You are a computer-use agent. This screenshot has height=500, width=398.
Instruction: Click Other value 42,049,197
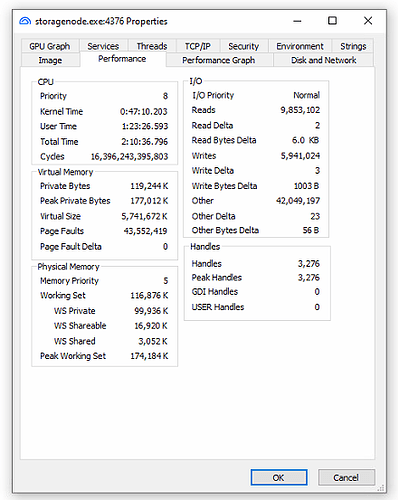[x=298, y=201]
